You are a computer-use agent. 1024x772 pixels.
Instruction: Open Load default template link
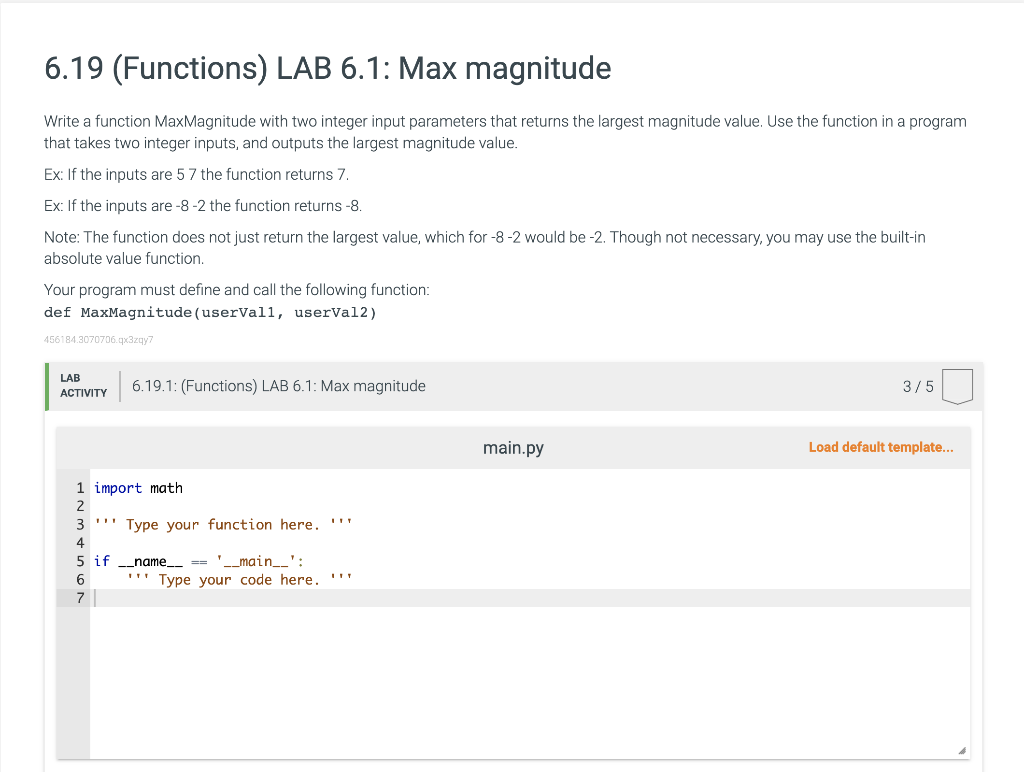tap(881, 447)
